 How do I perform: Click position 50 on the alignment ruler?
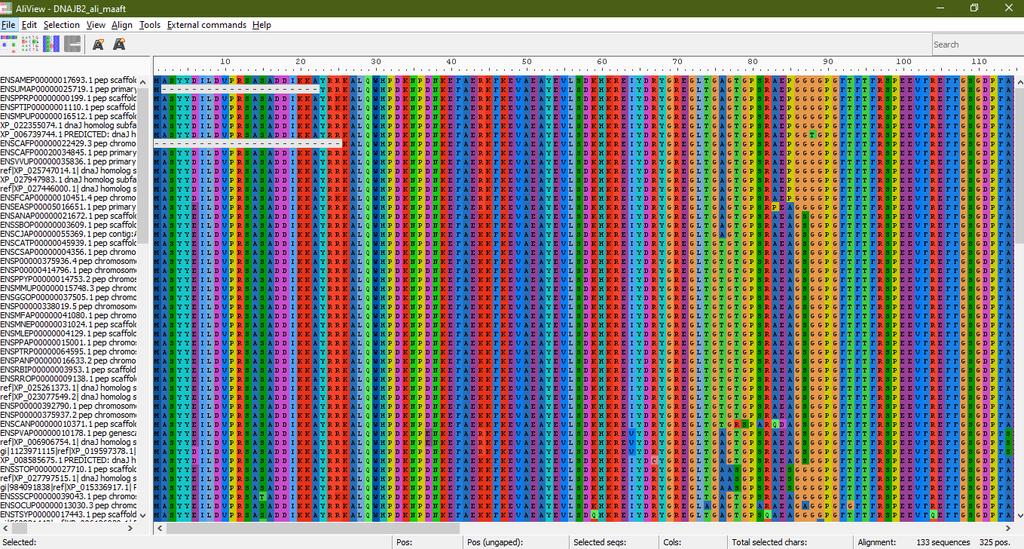[x=526, y=61]
